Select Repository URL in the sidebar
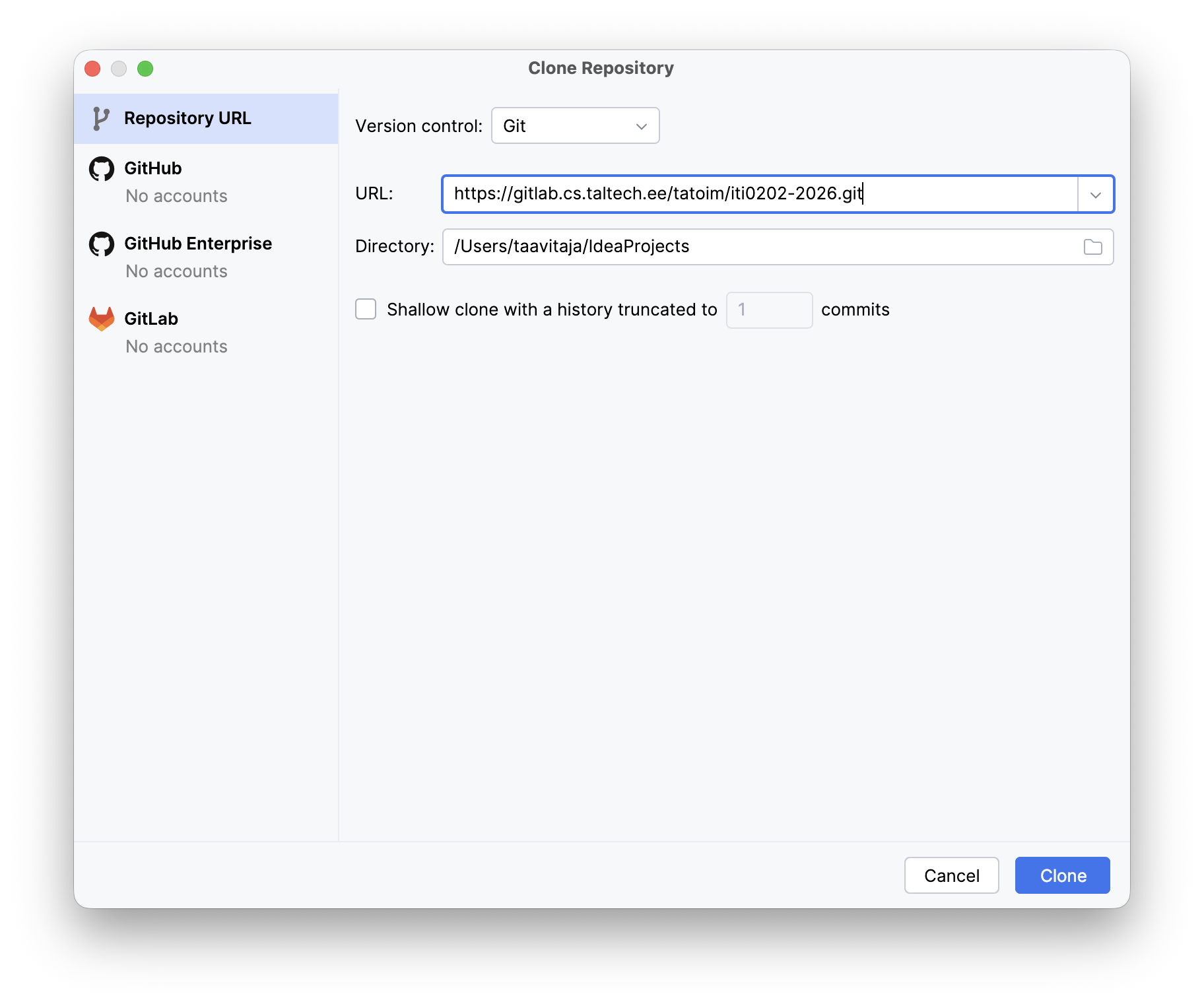Screen dimensions: 1204x1006 (x=187, y=117)
